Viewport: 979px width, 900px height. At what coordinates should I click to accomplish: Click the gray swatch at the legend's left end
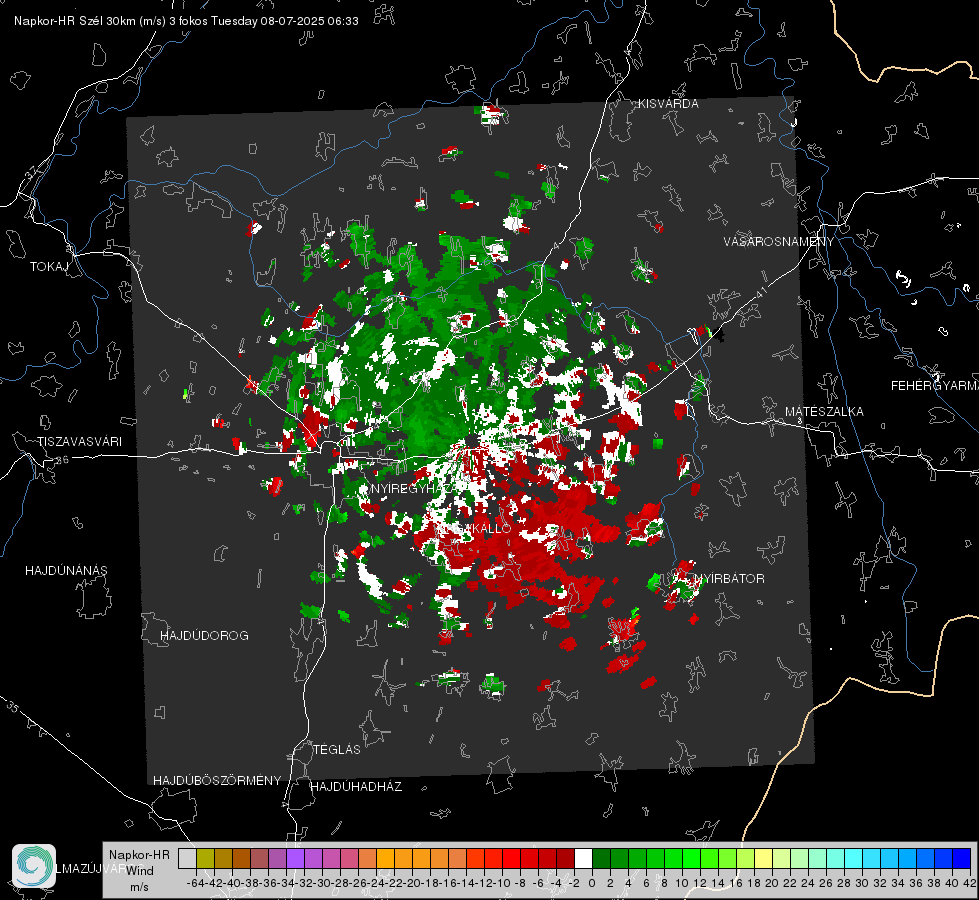coord(187,858)
